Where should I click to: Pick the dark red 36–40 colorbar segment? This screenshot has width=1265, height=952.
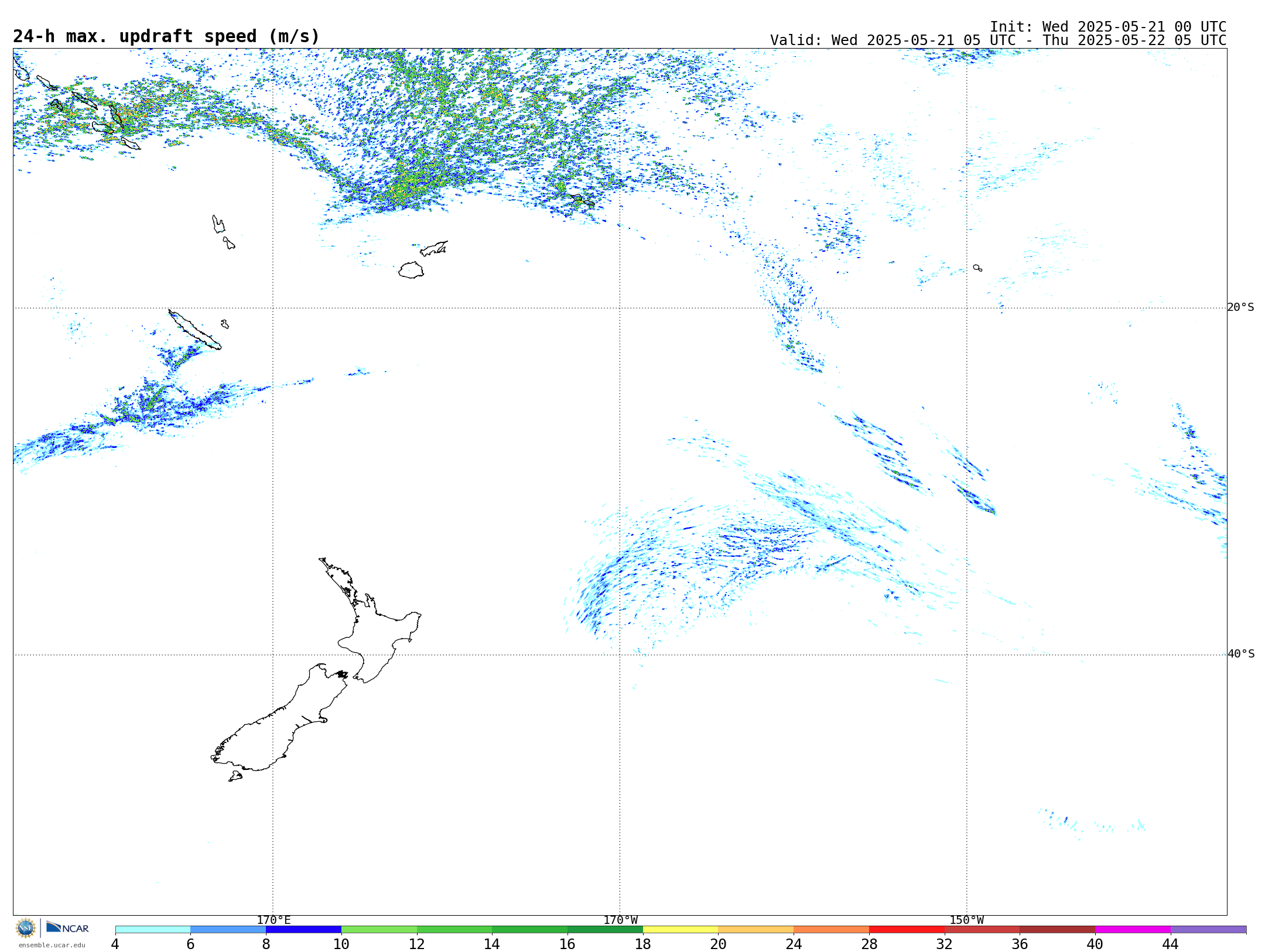pos(1057,929)
